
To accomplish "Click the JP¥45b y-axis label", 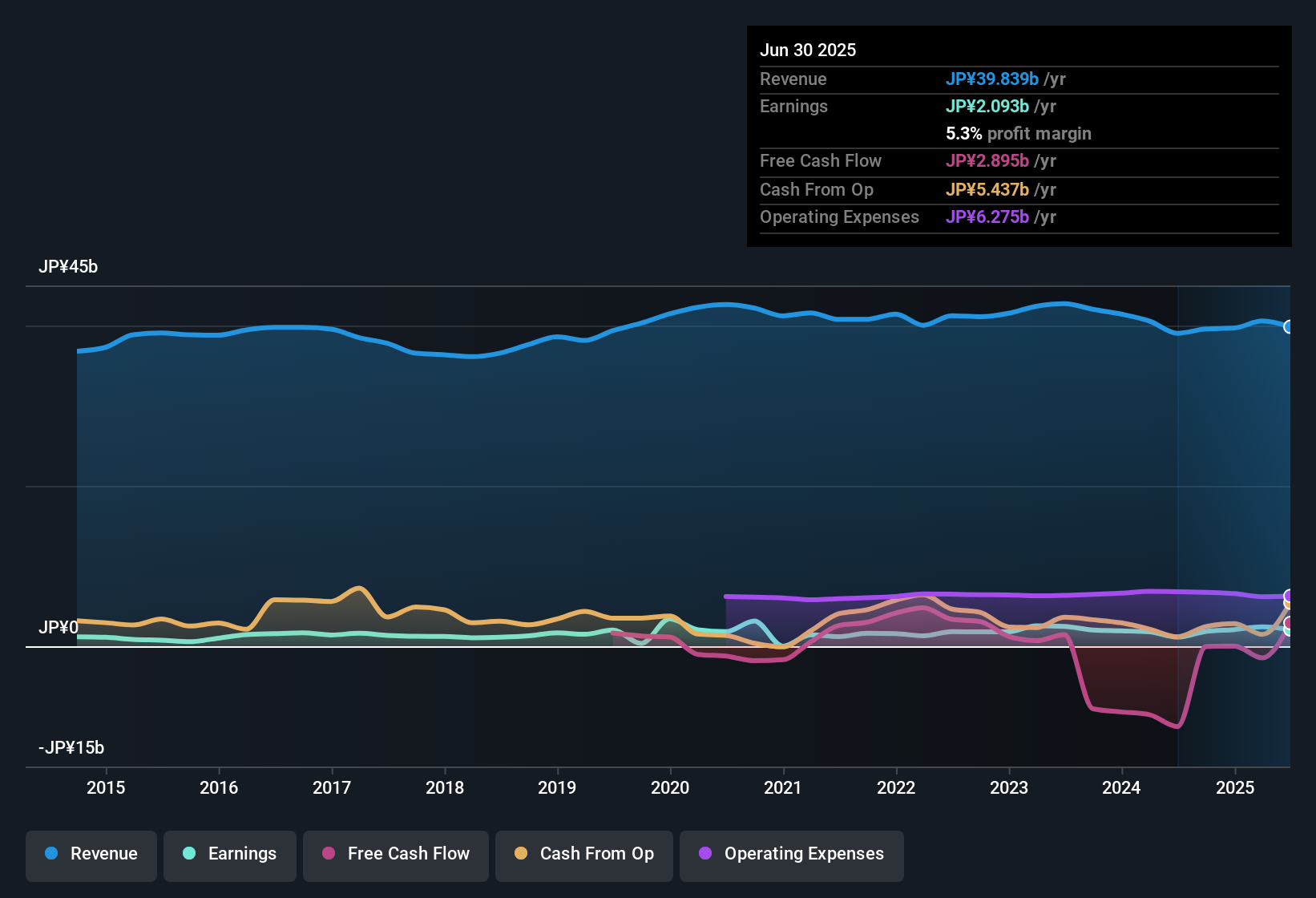I will [68, 267].
